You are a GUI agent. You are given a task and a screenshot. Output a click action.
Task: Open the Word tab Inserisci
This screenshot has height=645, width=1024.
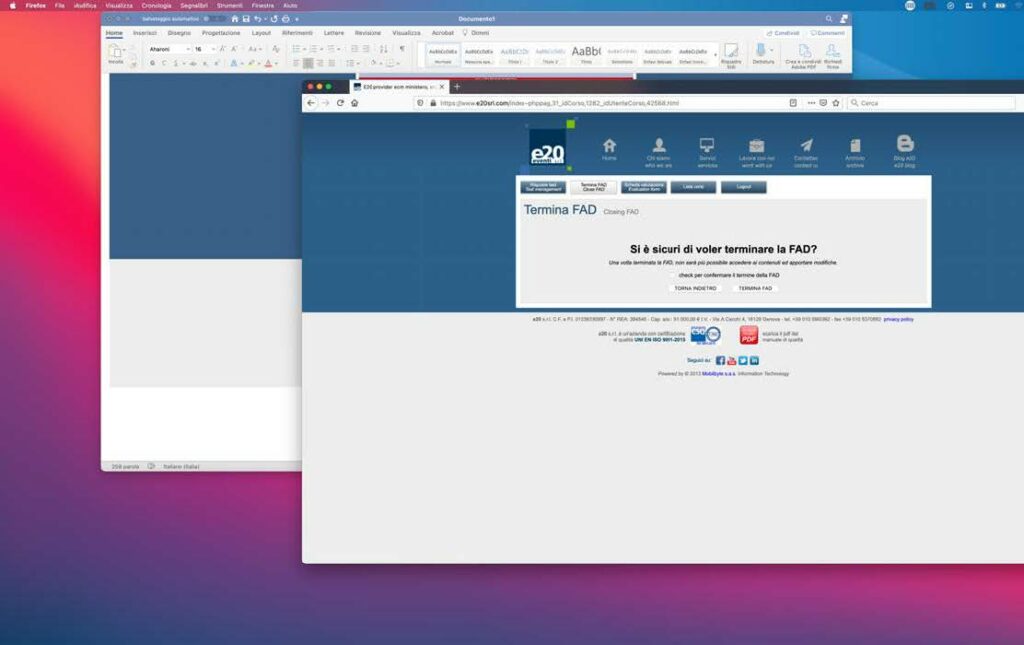point(145,33)
